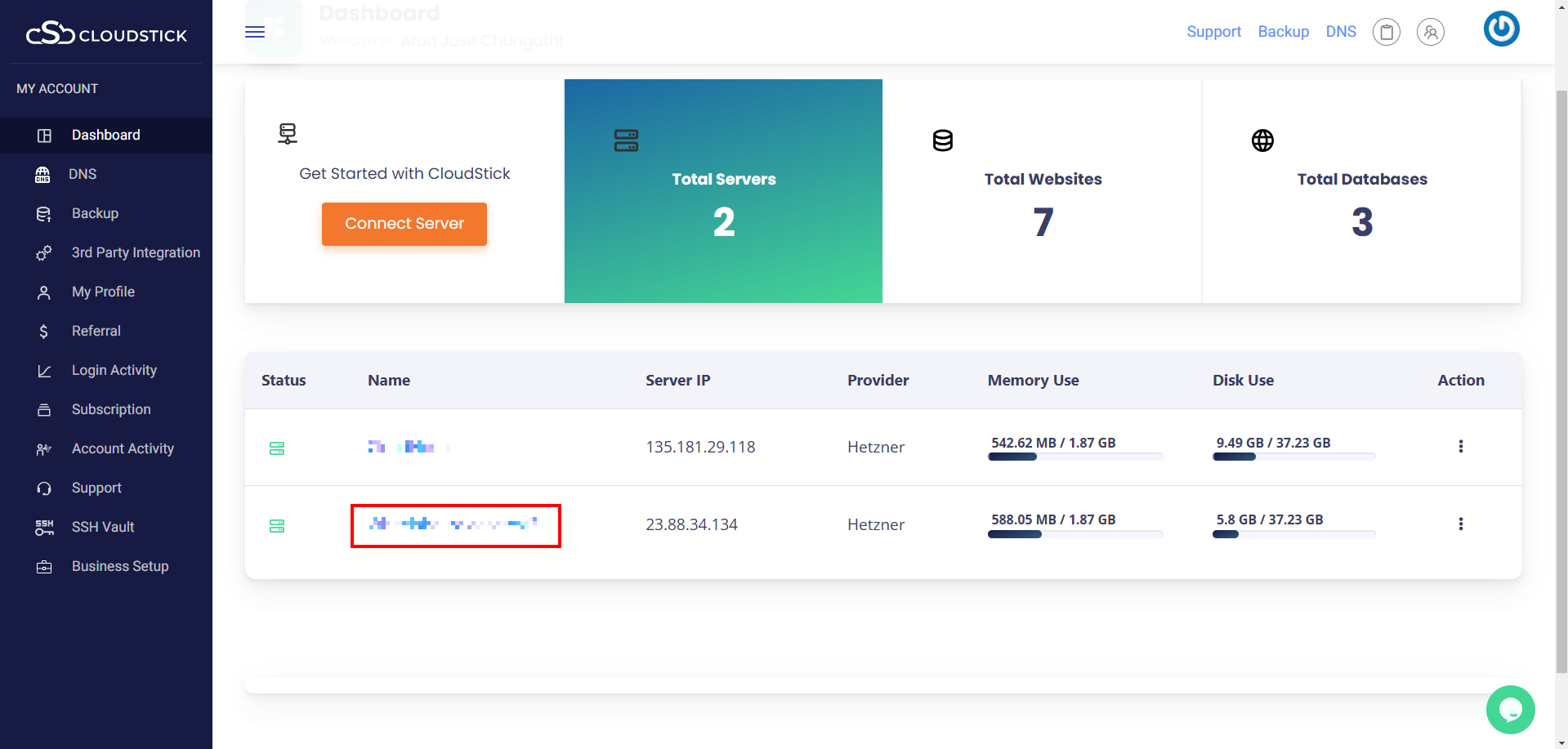Open the user account icon in header
This screenshot has width=1568, height=749.
click(1430, 32)
